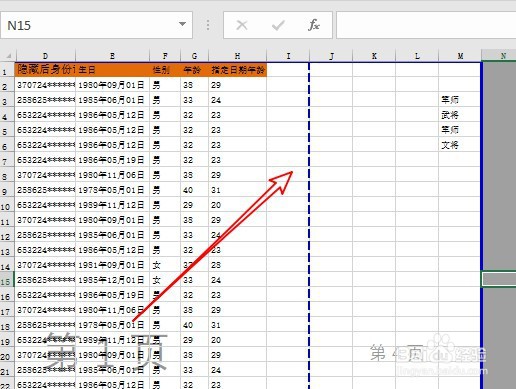
Task: Click ID cell '653224******' in row 4
Action: pos(46,115)
